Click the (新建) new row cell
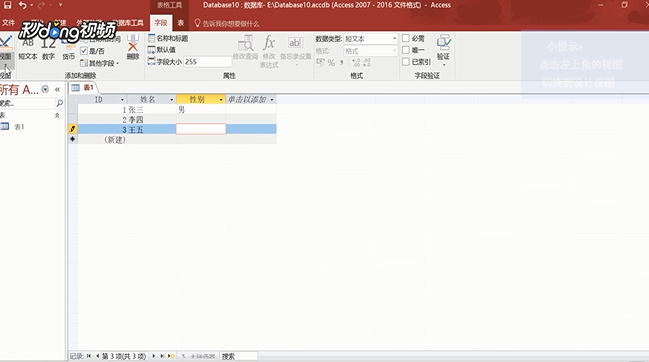Screen dimensions: 649x362 pyautogui.click(x=102, y=139)
